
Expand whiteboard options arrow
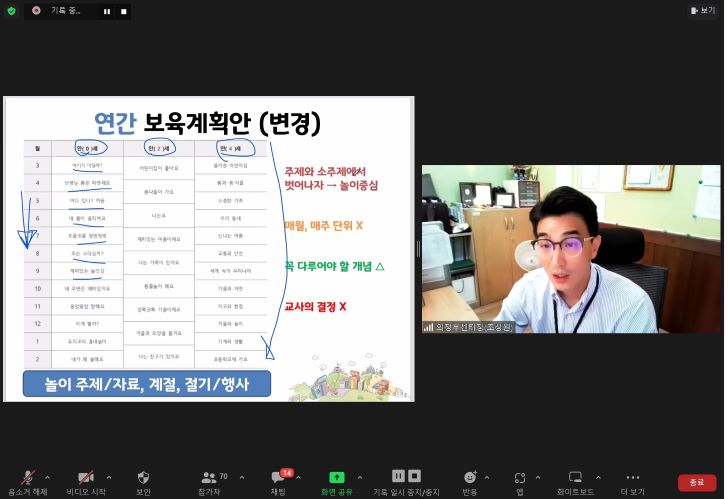(x=598, y=477)
